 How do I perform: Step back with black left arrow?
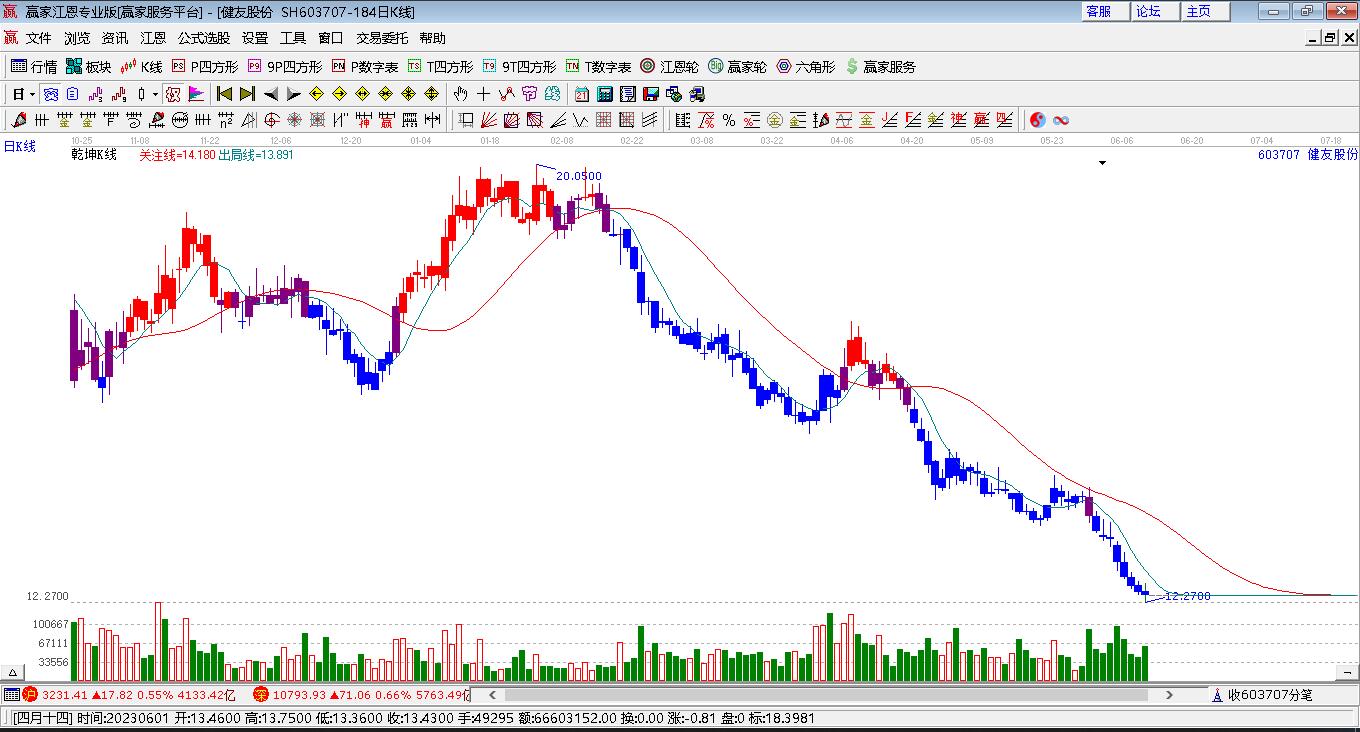pos(270,94)
